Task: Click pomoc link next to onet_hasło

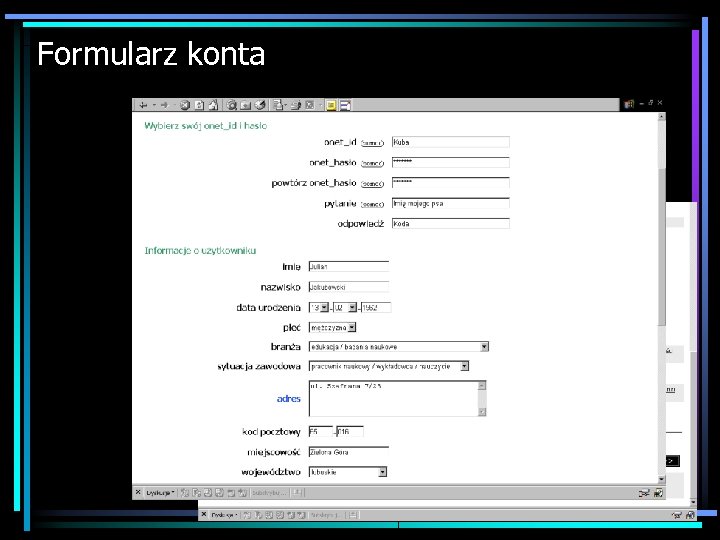Action: tap(372, 163)
